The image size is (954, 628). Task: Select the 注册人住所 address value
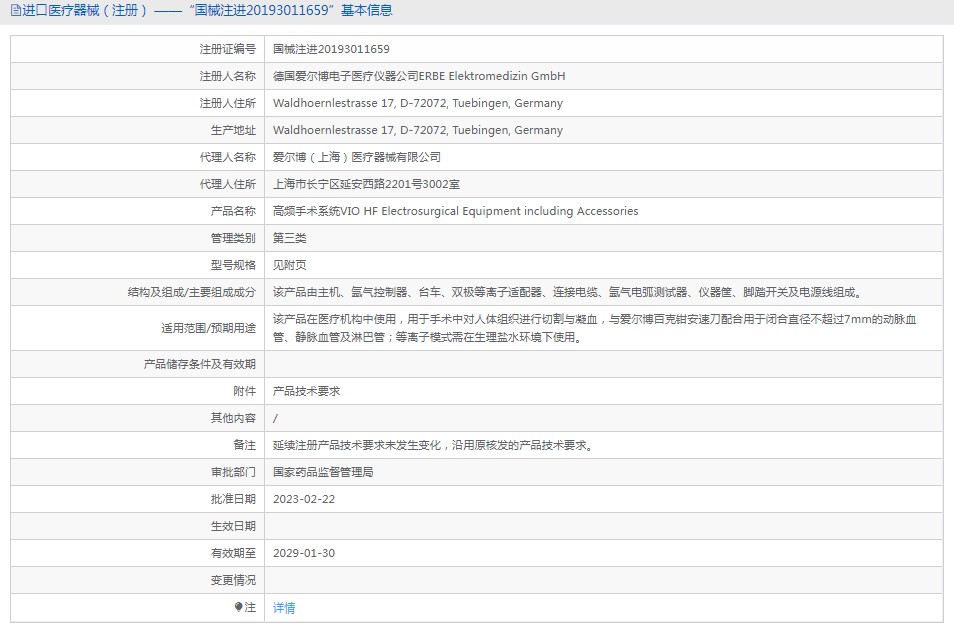417,103
